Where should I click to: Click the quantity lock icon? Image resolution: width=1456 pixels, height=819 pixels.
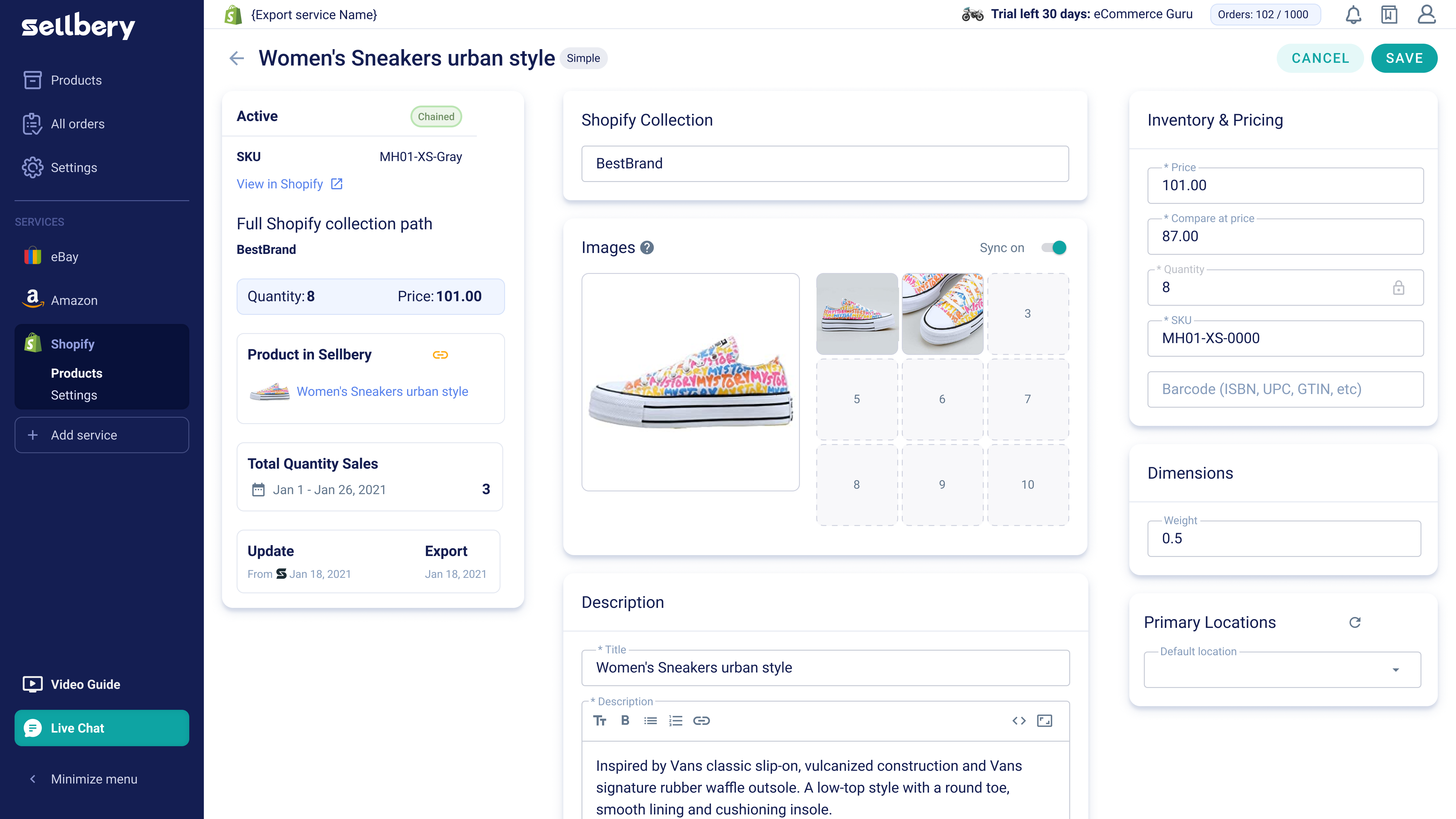pos(1398,288)
